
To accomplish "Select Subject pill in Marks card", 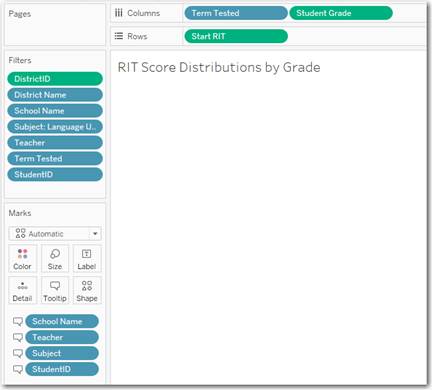I will (x=62, y=353).
